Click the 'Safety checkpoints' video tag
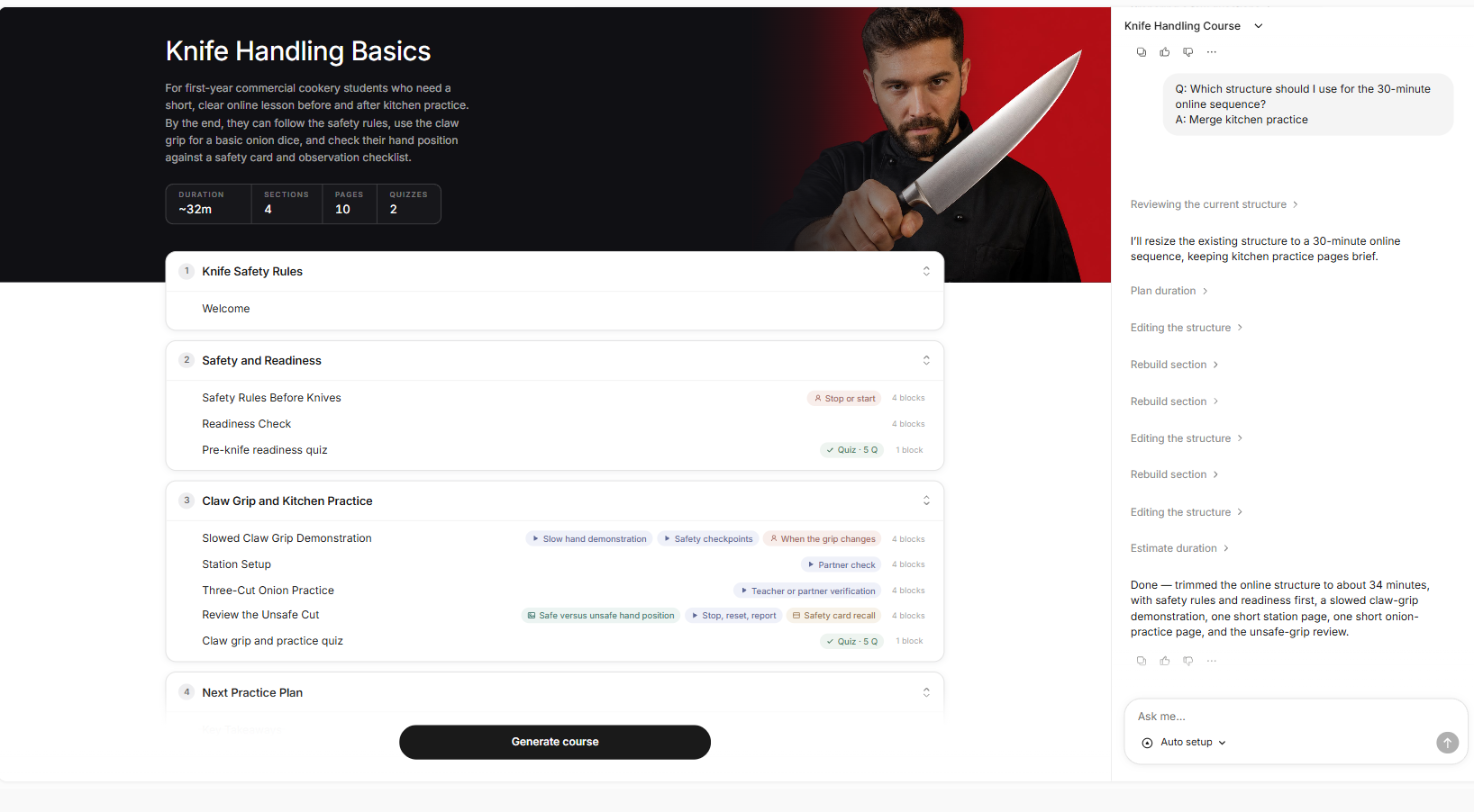 point(707,539)
